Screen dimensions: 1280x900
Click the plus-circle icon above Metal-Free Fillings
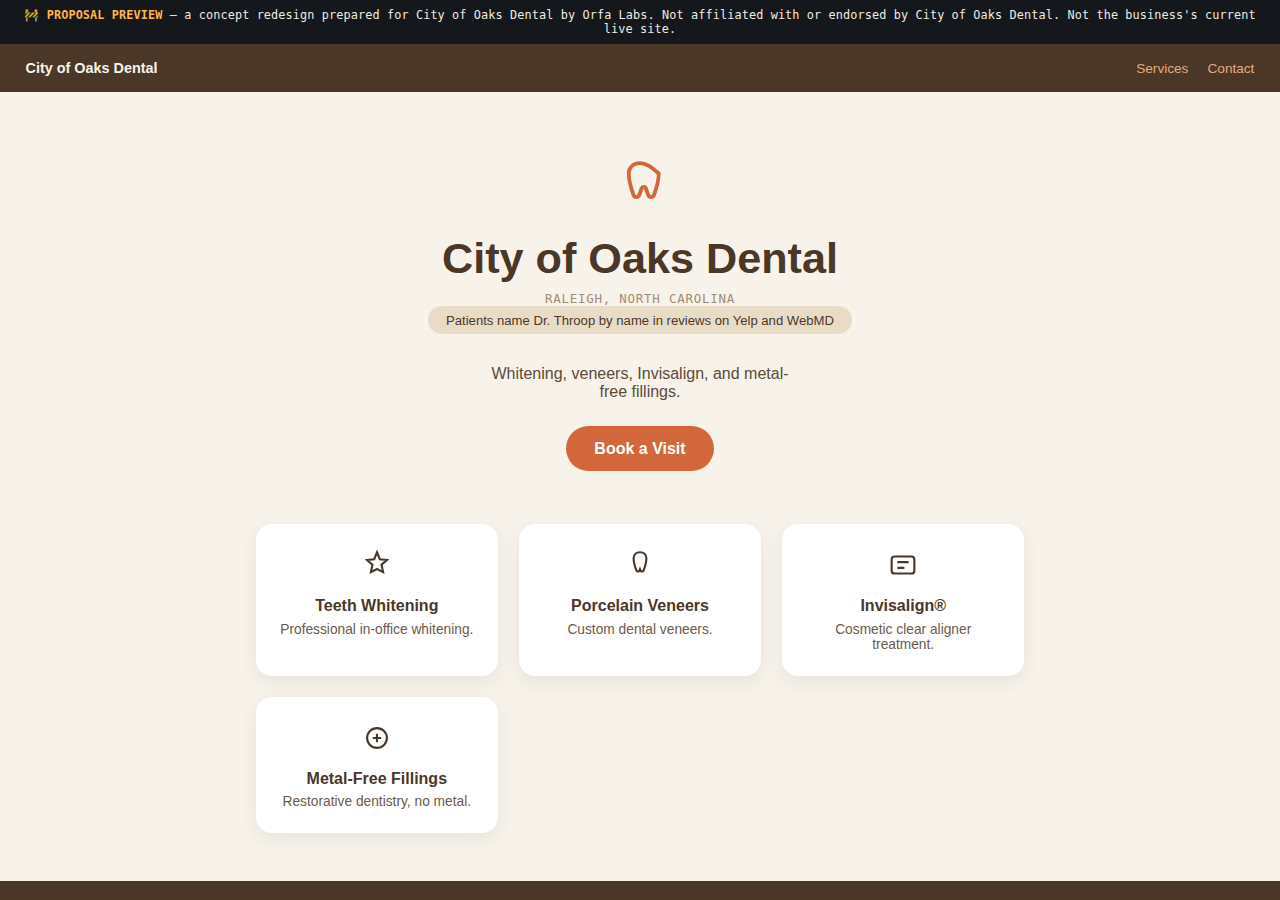(377, 738)
